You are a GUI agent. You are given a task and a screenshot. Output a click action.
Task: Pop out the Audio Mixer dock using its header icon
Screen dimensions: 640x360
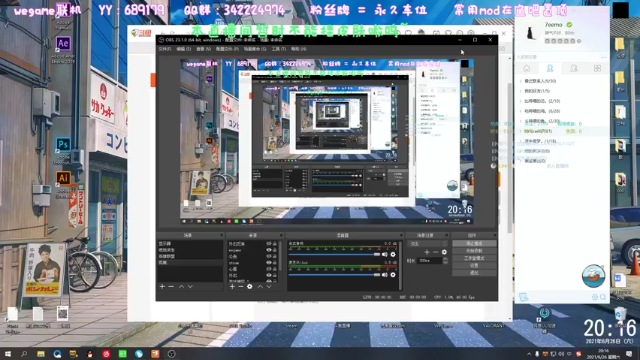pos(401,236)
